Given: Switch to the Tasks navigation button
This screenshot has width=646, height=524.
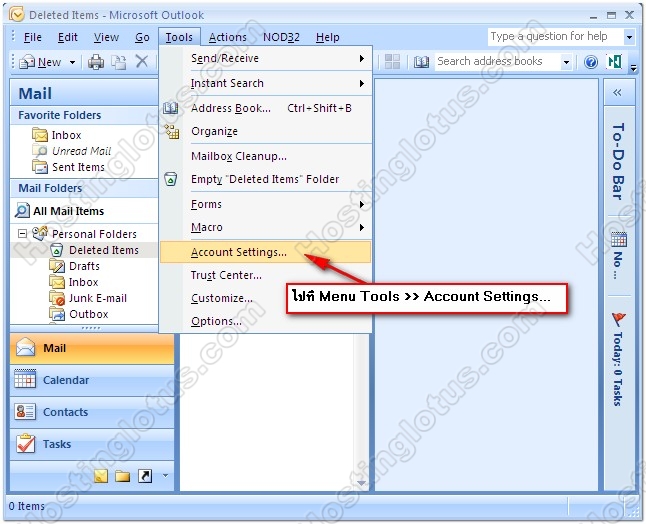Looking at the screenshot, I should (x=92, y=444).
